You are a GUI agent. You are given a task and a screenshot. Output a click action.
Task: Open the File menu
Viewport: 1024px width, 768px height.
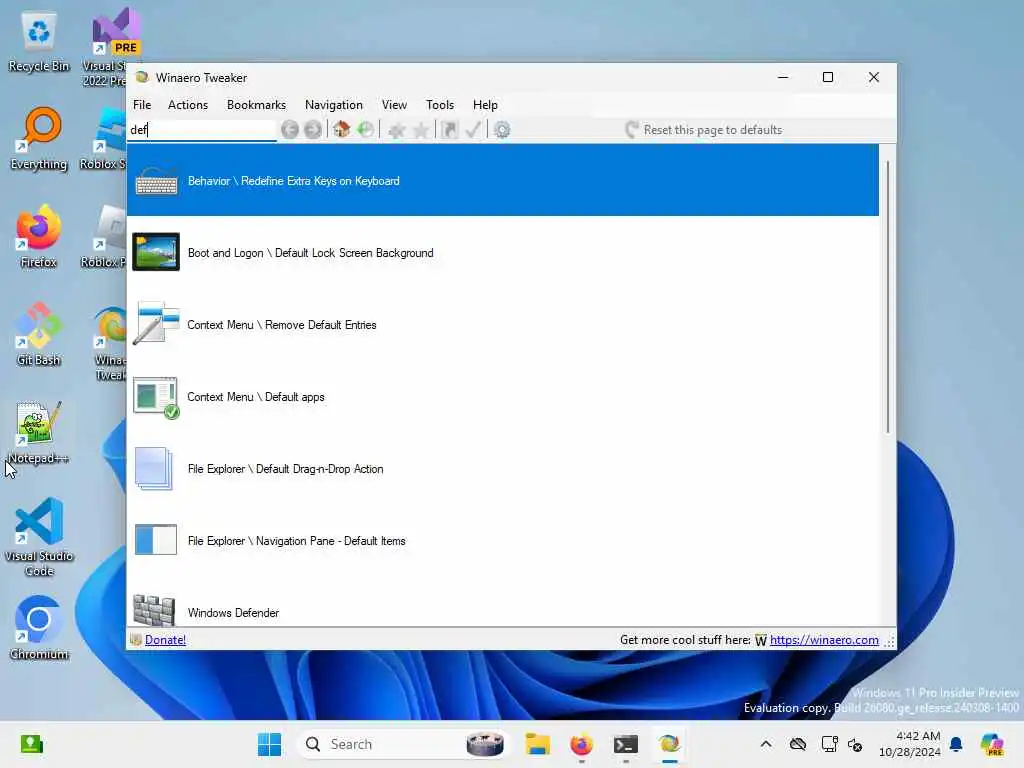(x=142, y=104)
